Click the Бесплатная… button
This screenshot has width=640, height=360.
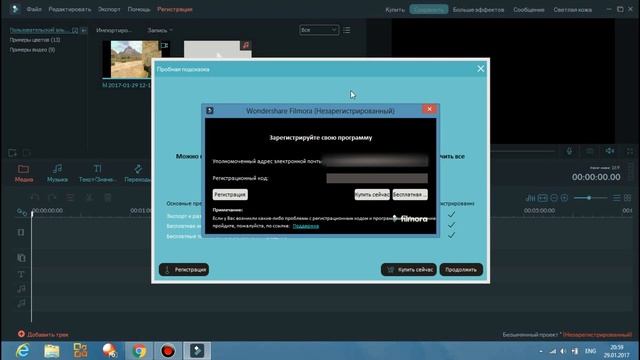click(x=410, y=195)
